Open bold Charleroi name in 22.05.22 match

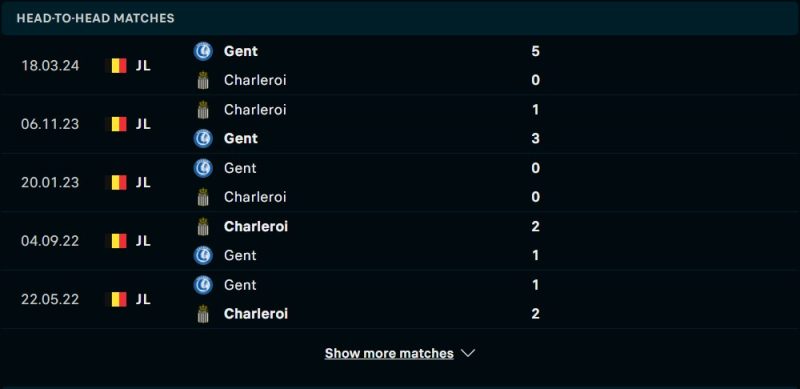tap(256, 313)
